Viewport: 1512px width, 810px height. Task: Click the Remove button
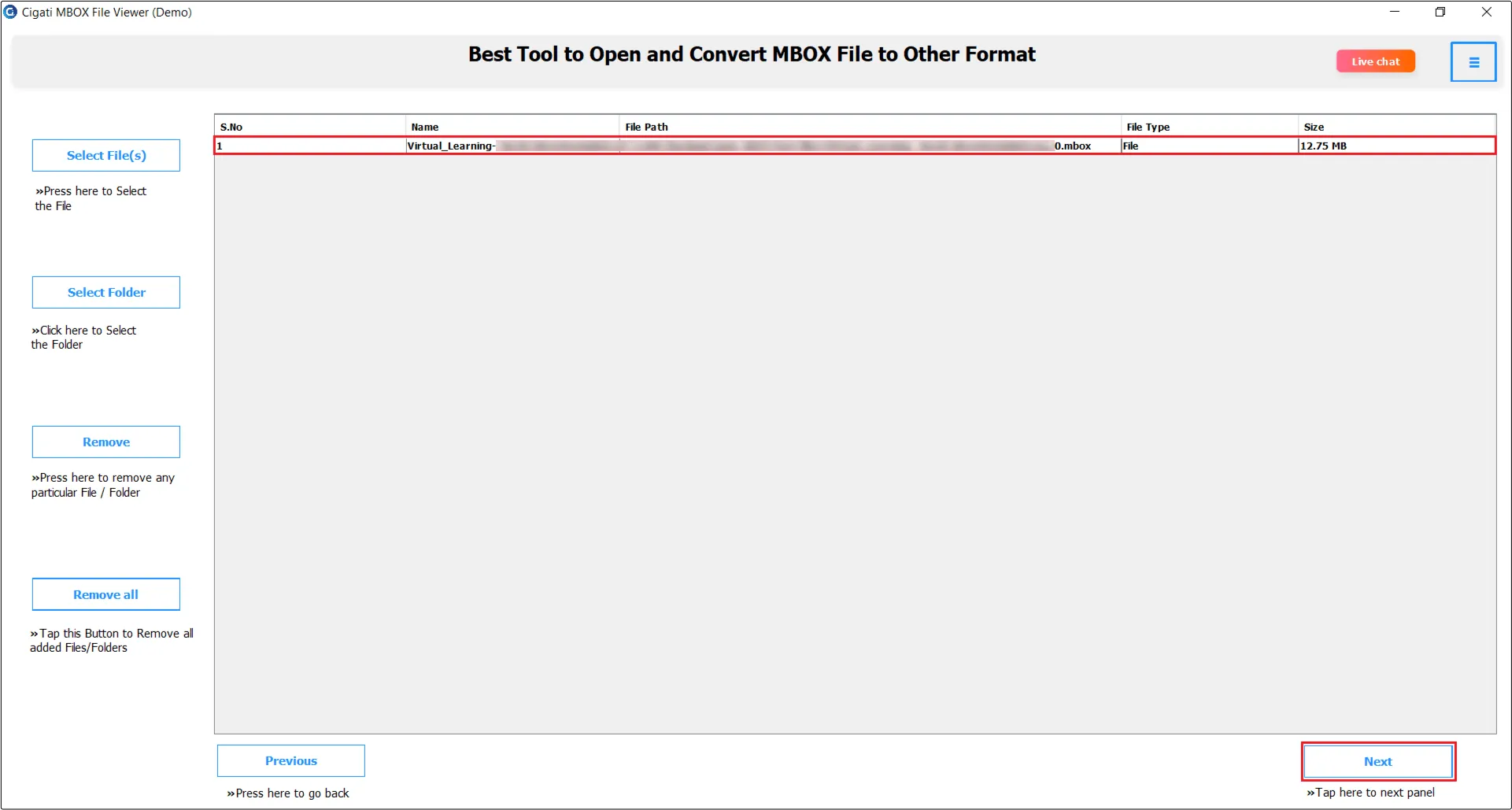[106, 442]
